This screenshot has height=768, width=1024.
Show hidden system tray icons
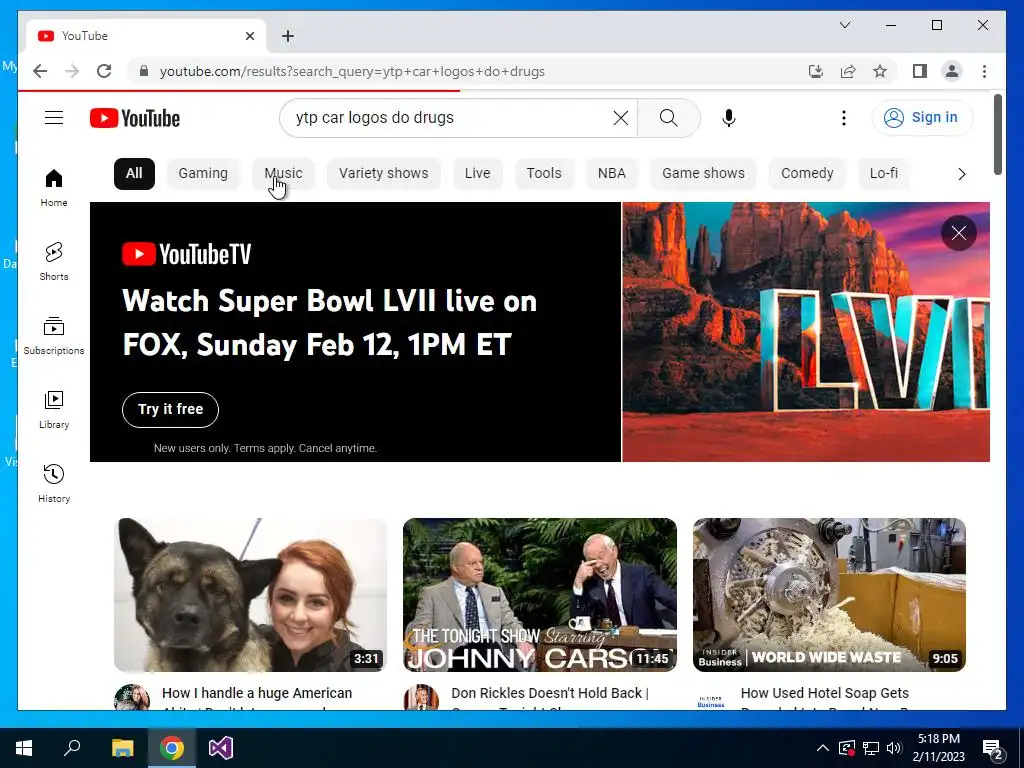point(823,748)
